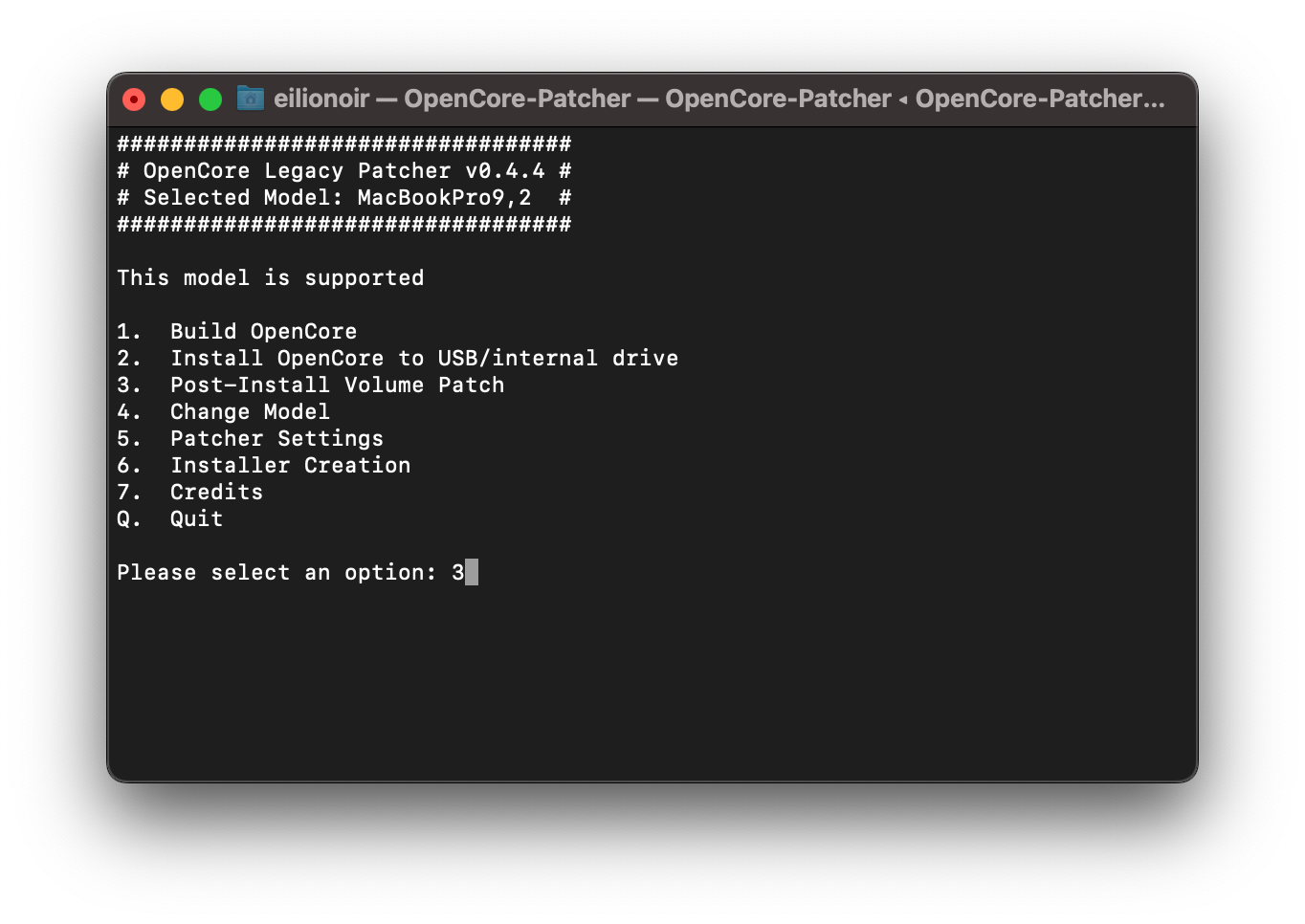Click the 'Credits' menu line
This screenshot has width=1305, height=924.
(x=216, y=493)
